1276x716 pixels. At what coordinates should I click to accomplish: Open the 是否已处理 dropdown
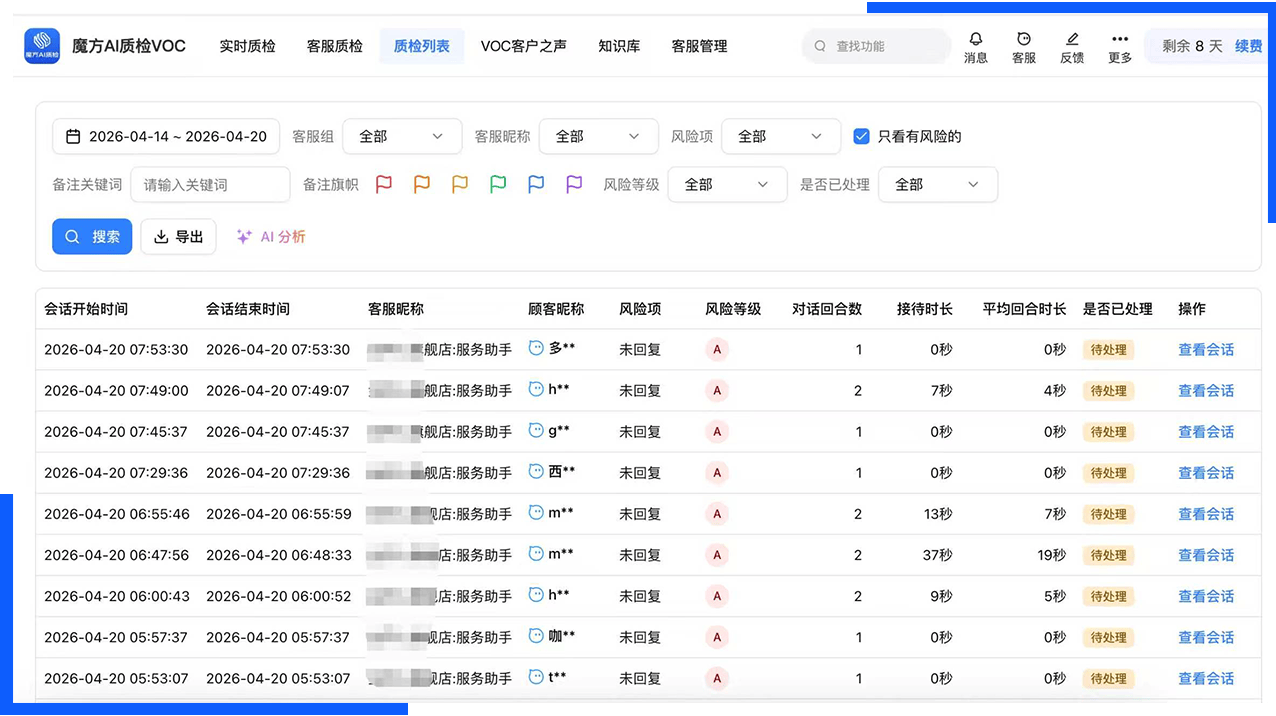pyautogui.click(x=937, y=184)
